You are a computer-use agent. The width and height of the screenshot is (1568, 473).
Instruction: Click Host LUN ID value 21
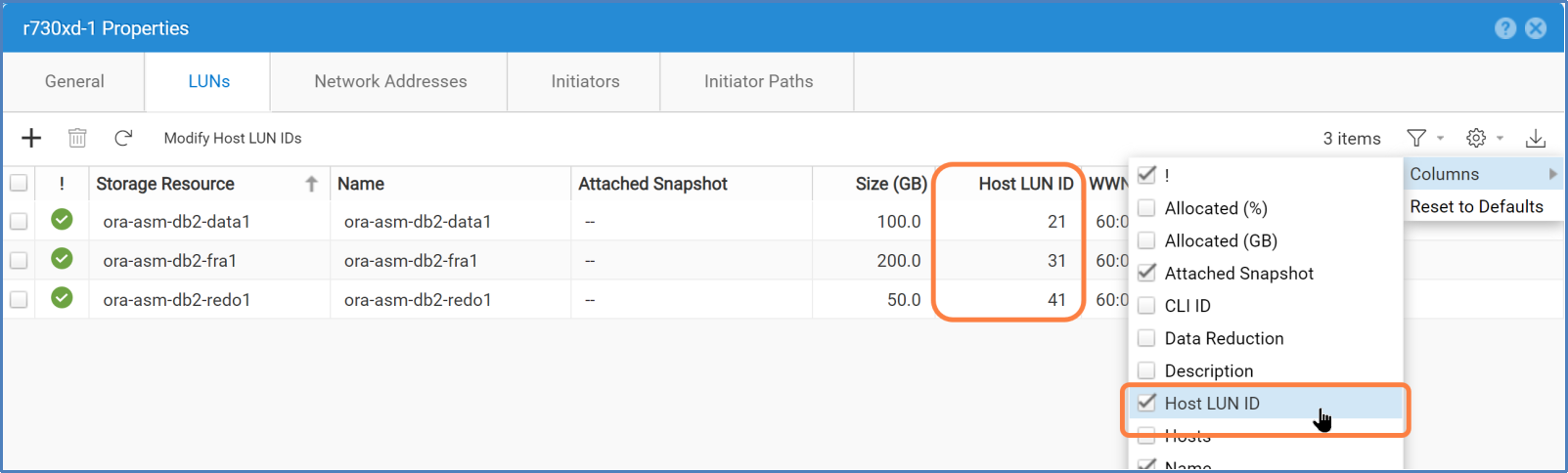1056,222
